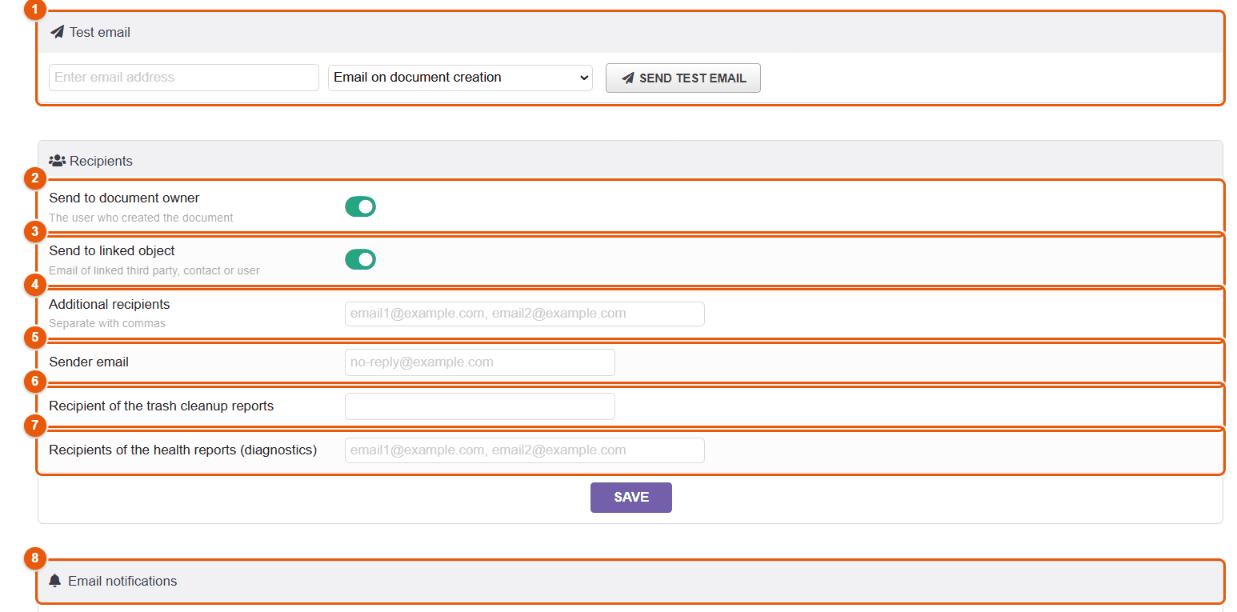Click 'The user who created the document' hint
1237x612 pixels.
(141, 218)
